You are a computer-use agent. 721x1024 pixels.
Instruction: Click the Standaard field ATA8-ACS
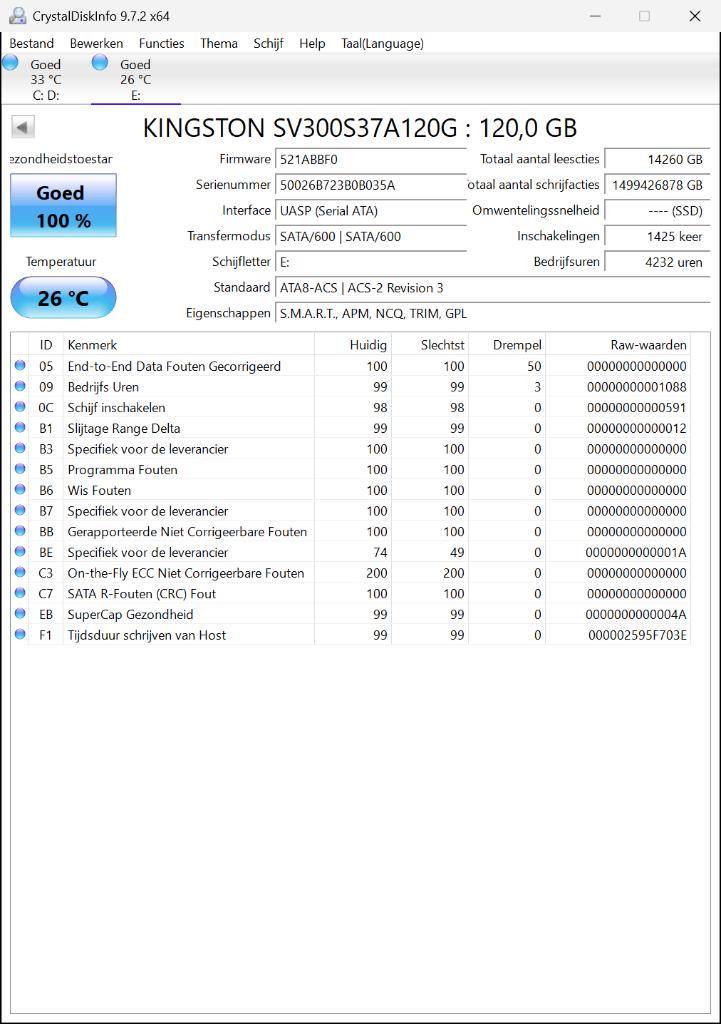coord(492,288)
